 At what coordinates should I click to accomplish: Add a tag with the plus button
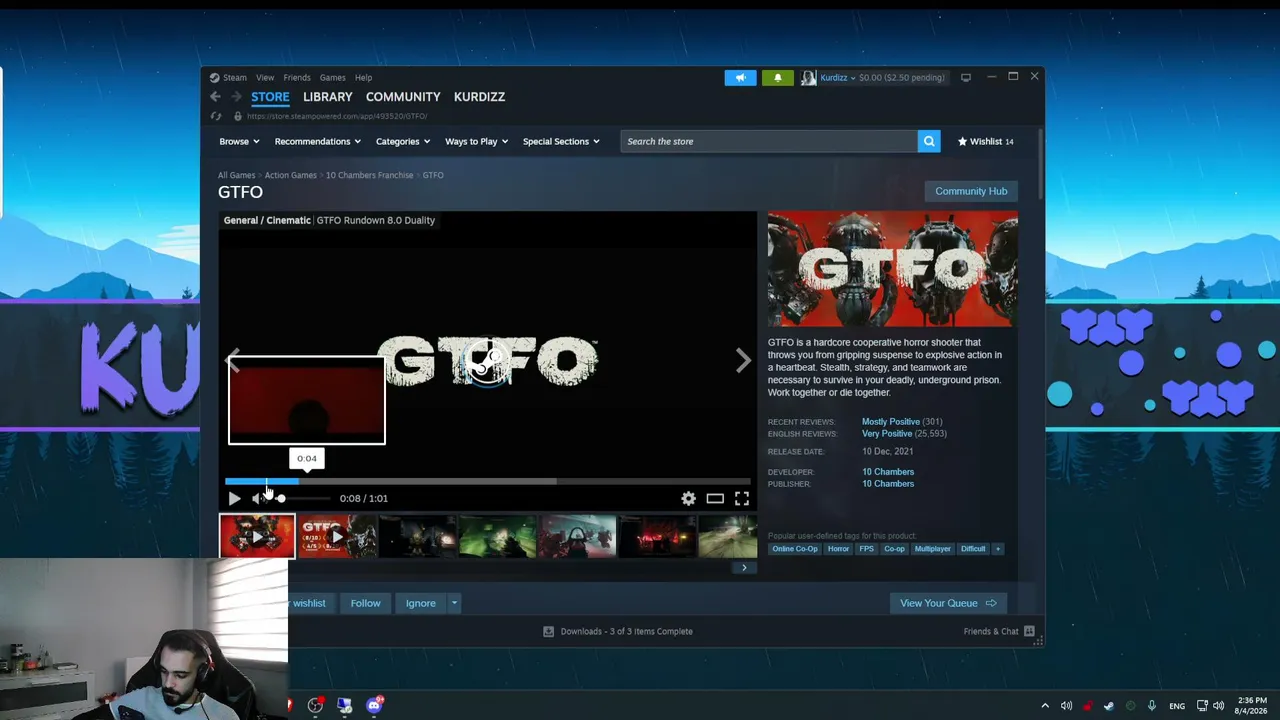[997, 549]
